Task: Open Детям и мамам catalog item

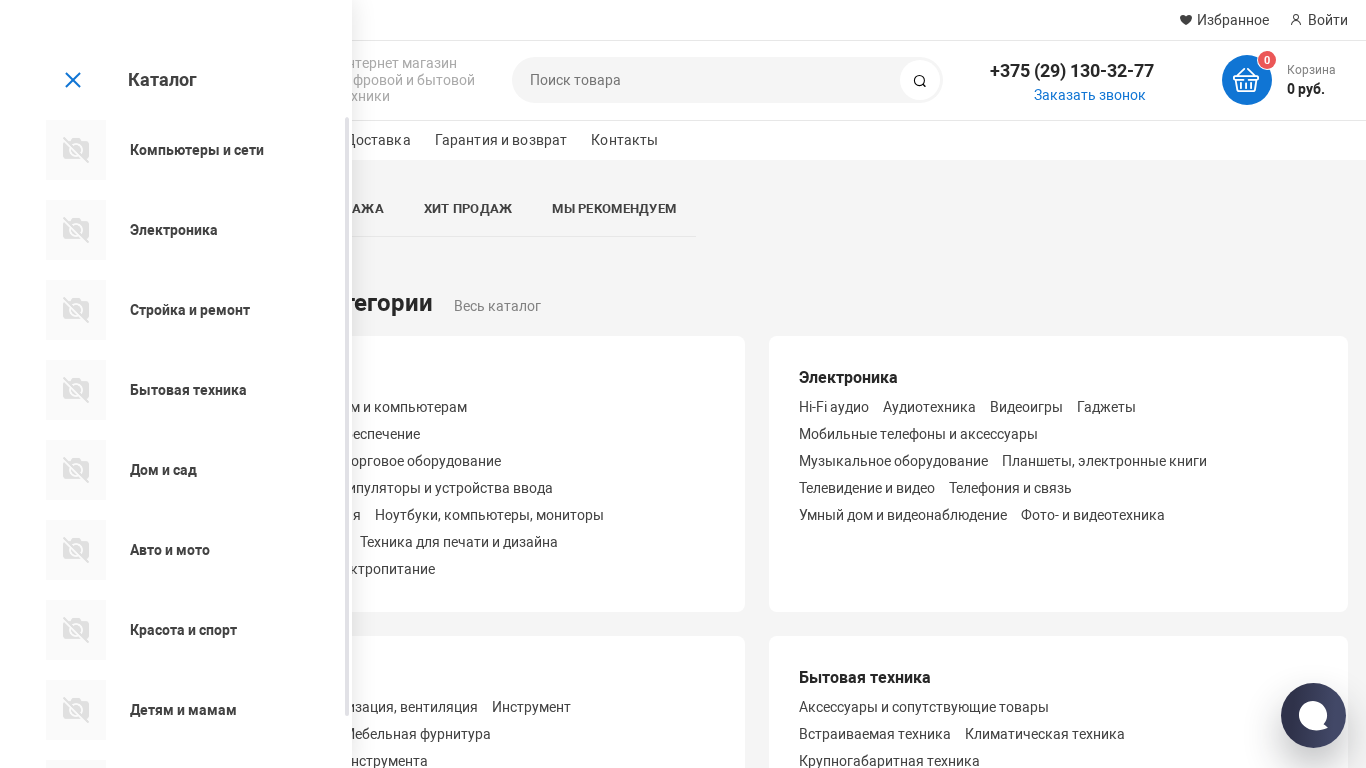Action: click(183, 710)
